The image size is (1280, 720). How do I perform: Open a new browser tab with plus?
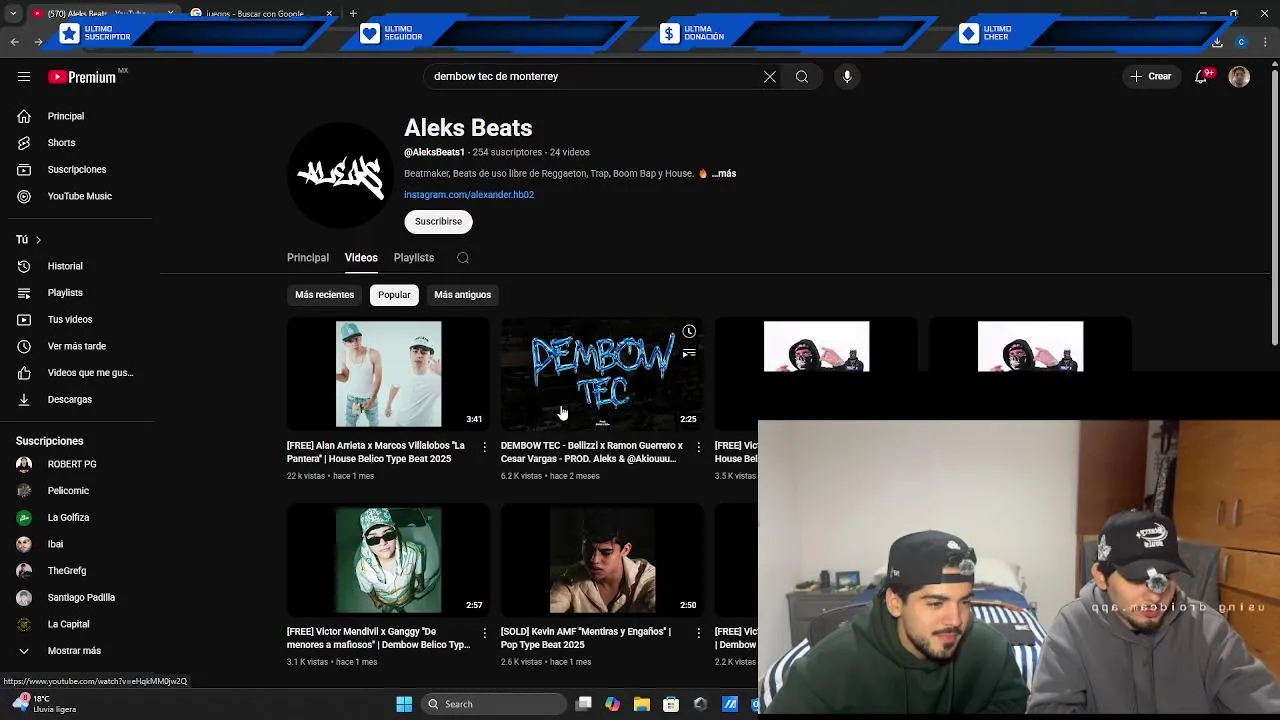[x=353, y=14]
